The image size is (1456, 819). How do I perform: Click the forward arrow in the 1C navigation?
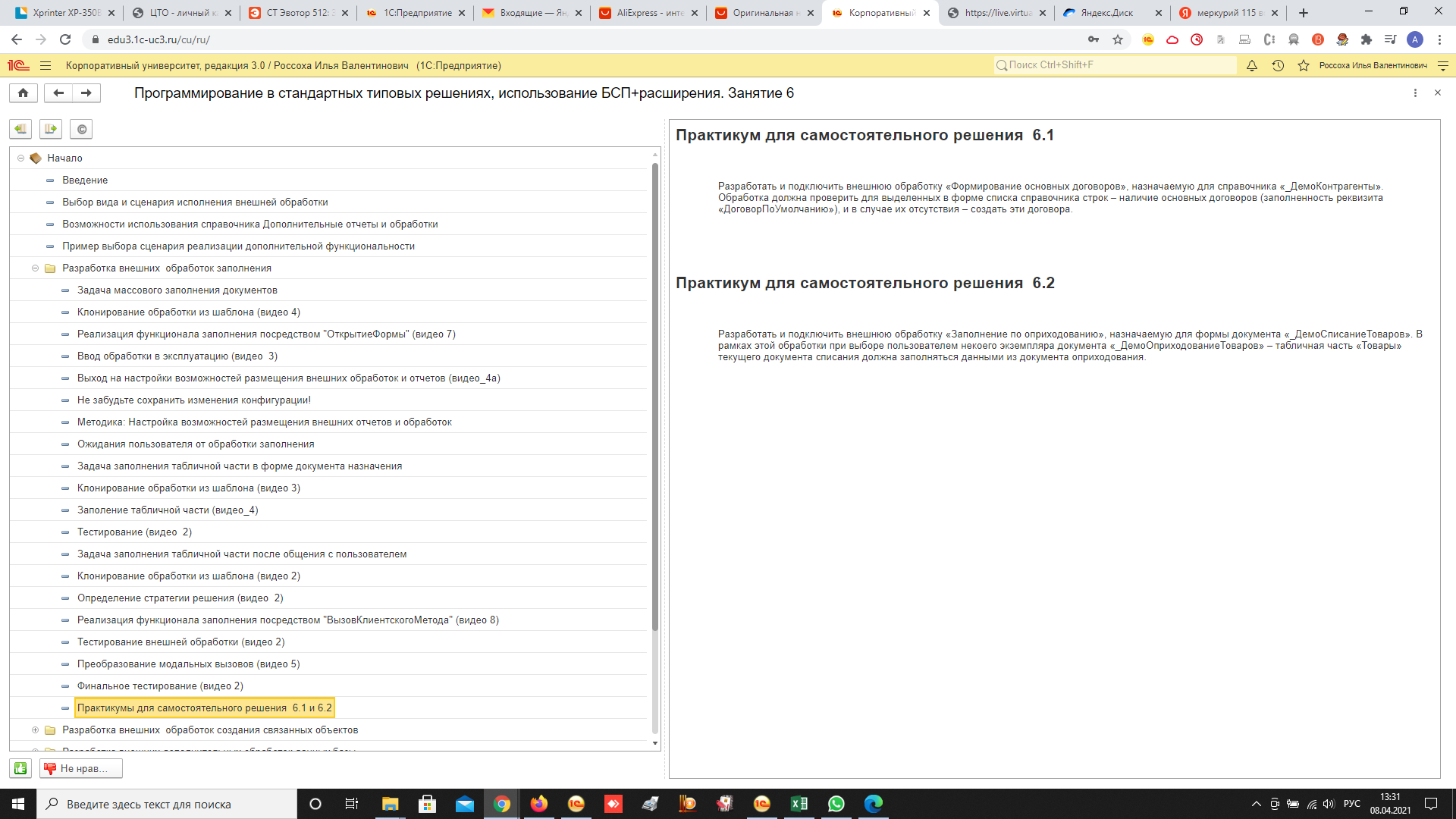86,93
